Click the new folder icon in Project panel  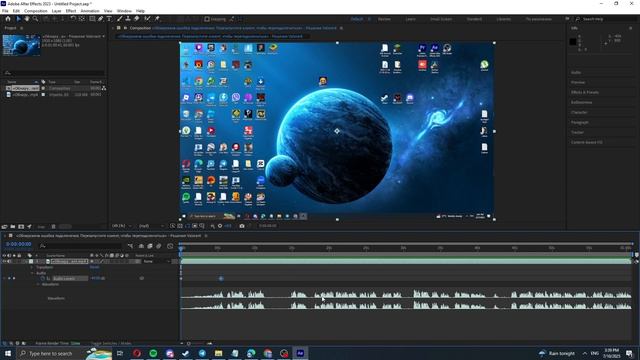click(x=13, y=227)
